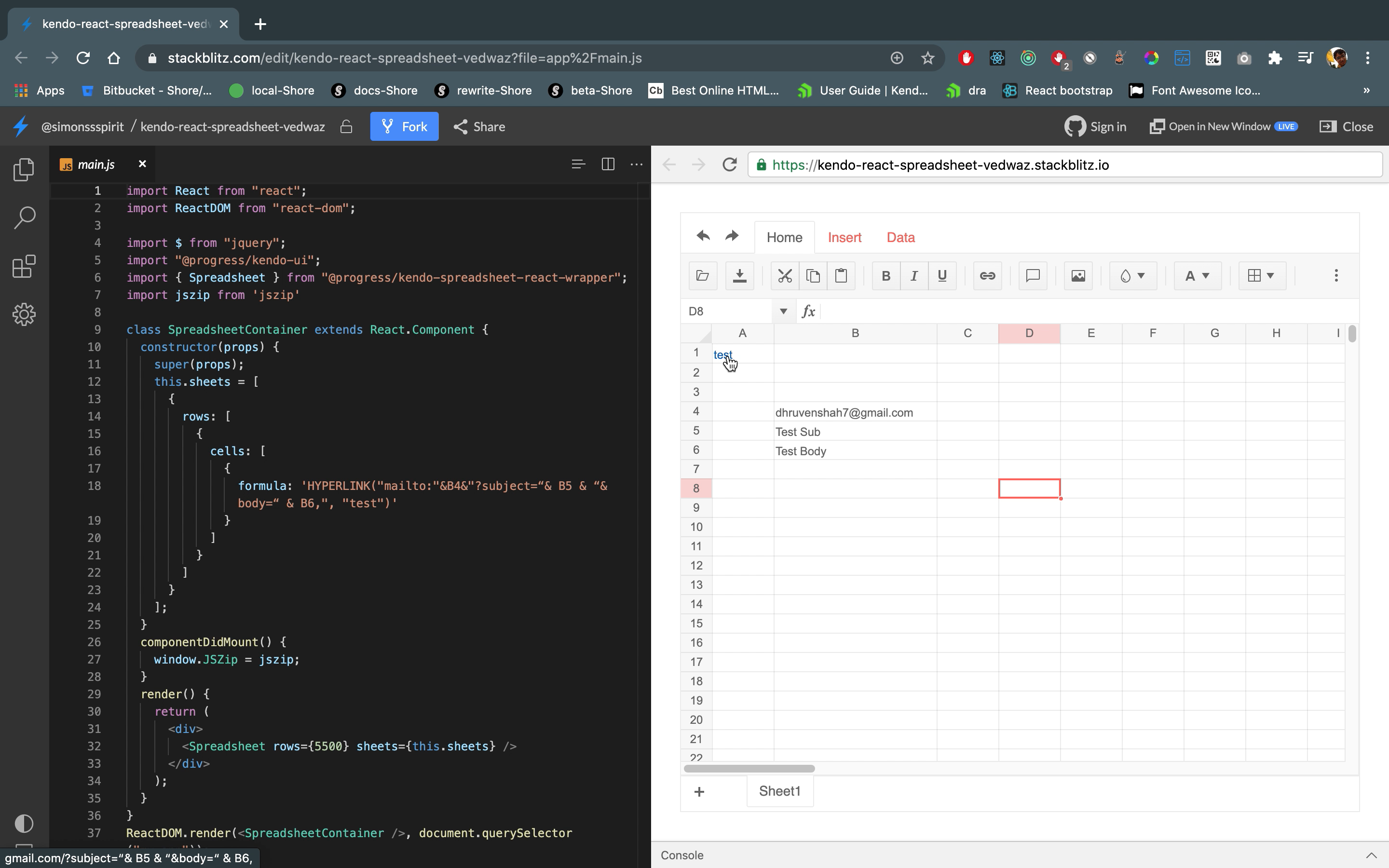Viewport: 1389px width, 868px height.
Task: Expand bookmarks overflow chevron
Action: pyautogui.click(x=1367, y=91)
